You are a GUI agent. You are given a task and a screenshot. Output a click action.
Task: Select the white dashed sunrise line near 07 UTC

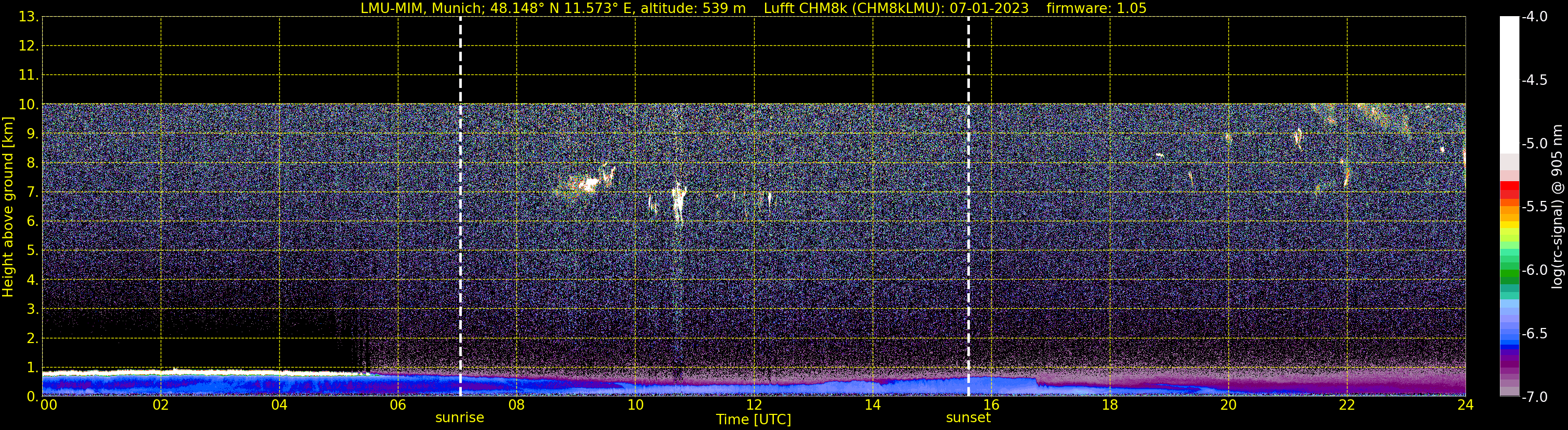point(460,207)
